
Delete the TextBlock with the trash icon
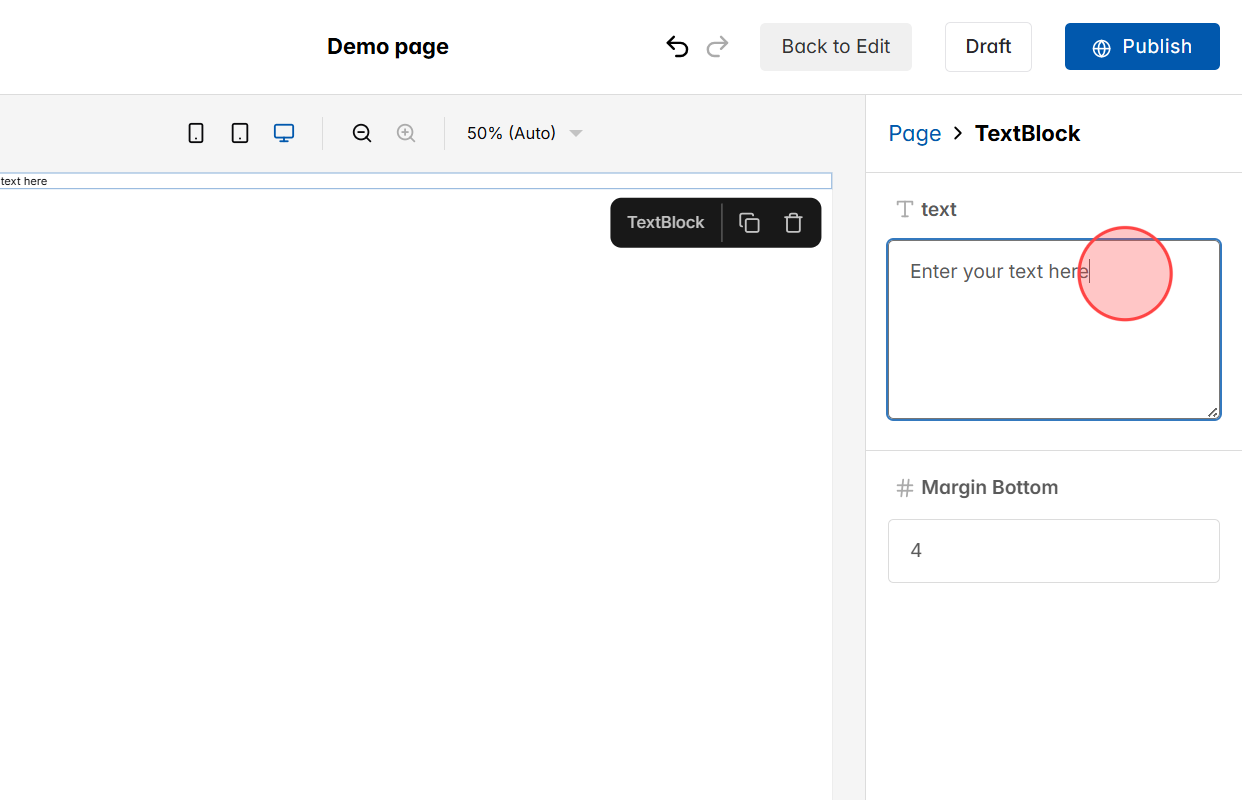pos(793,222)
